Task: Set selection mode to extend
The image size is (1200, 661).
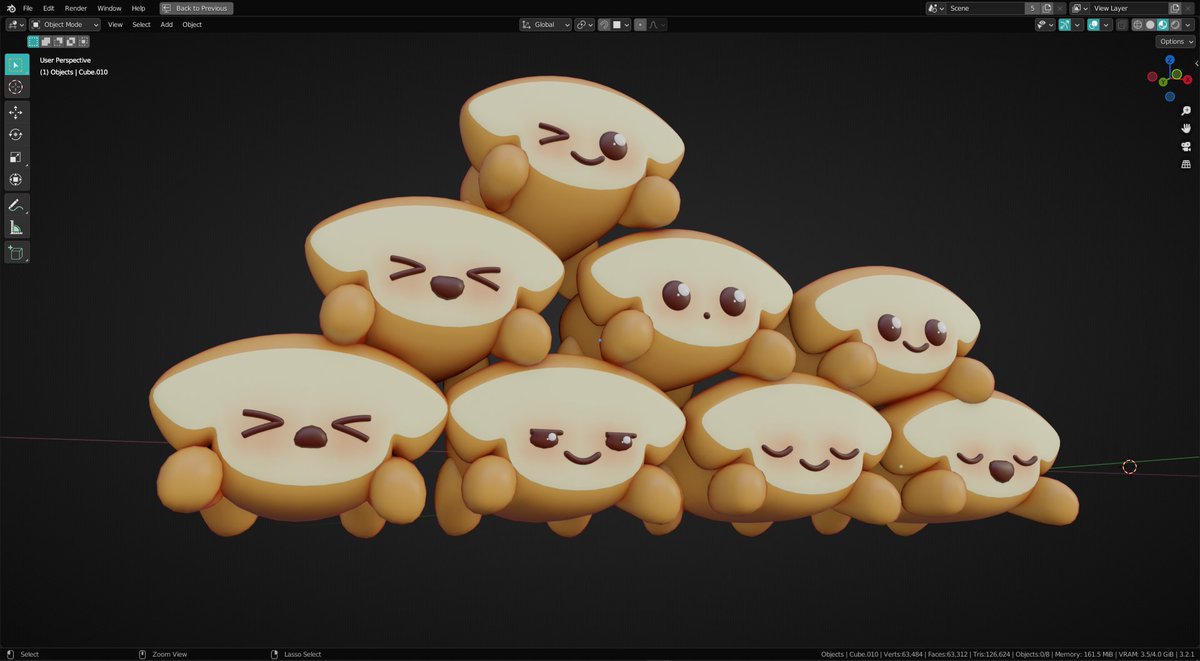Action: (x=46, y=41)
